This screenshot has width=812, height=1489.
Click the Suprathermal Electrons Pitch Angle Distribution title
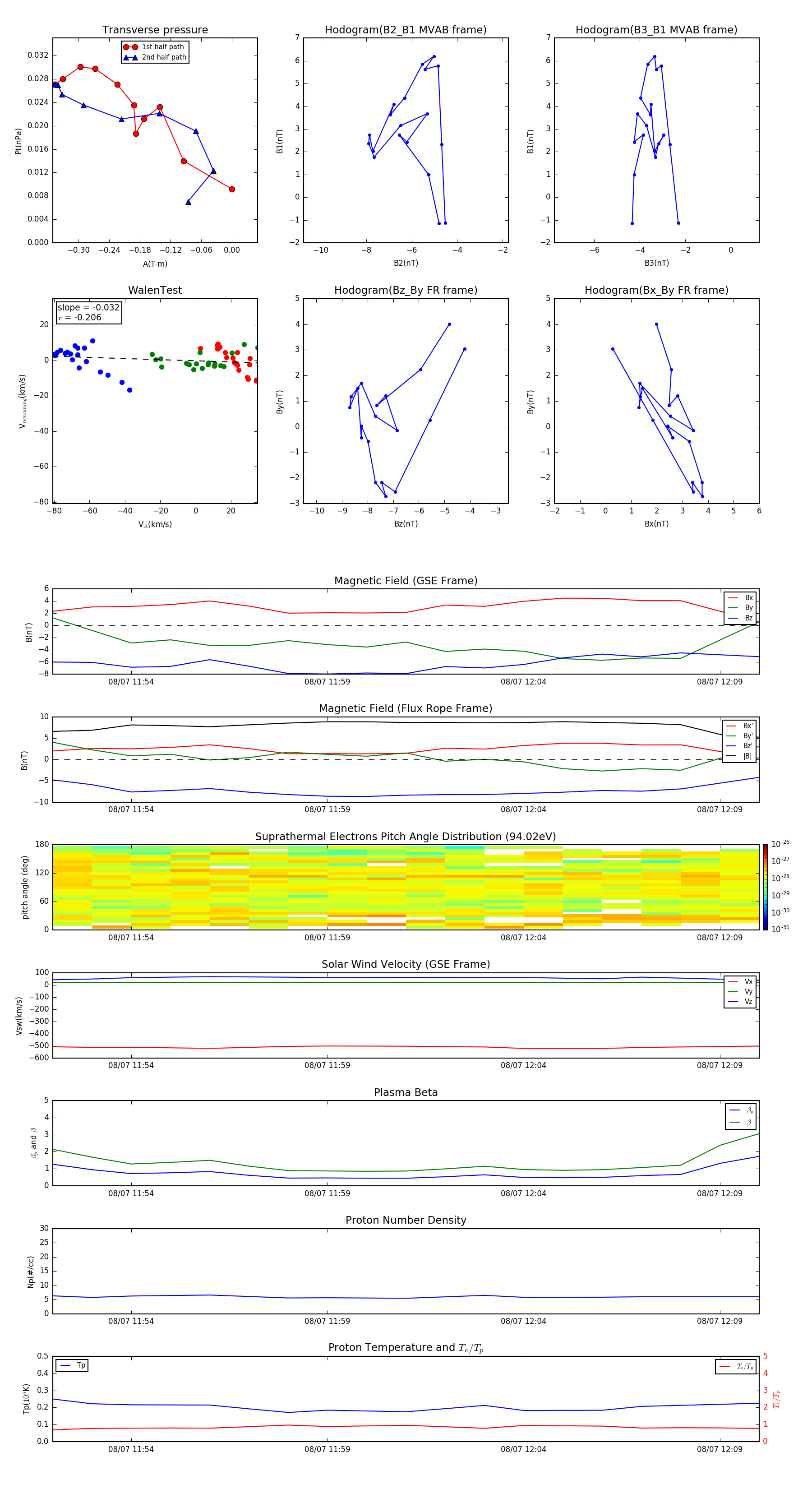point(406,837)
